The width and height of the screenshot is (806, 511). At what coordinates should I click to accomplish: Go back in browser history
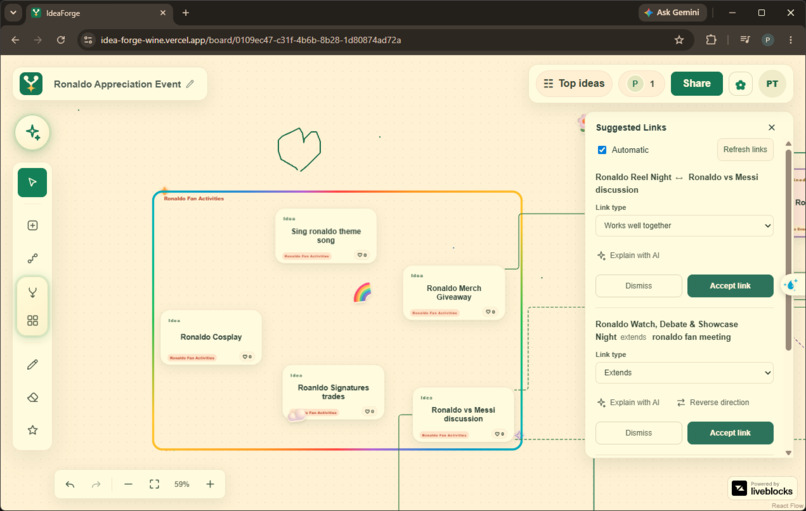coord(15,40)
